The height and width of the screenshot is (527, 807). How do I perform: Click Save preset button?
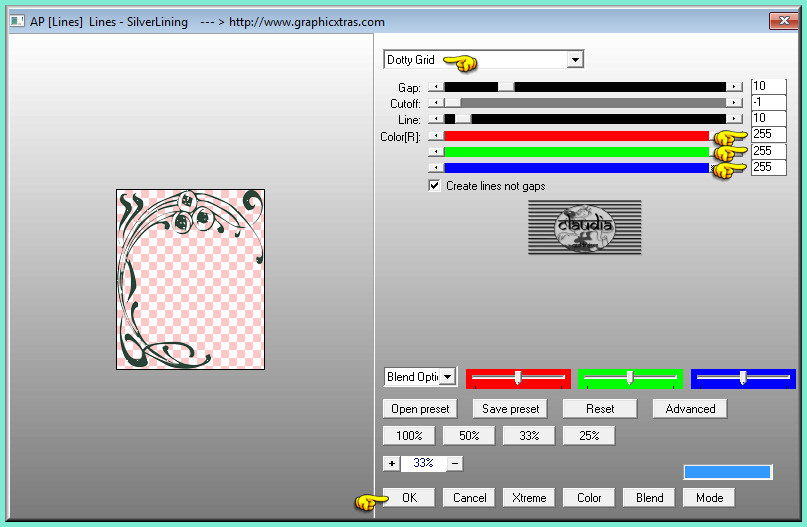pos(510,409)
